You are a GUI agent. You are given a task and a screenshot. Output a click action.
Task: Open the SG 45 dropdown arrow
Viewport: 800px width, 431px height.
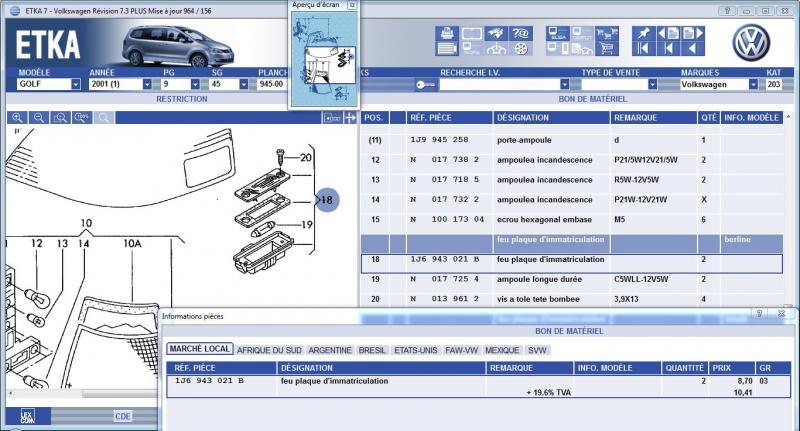pyautogui.click(x=243, y=84)
